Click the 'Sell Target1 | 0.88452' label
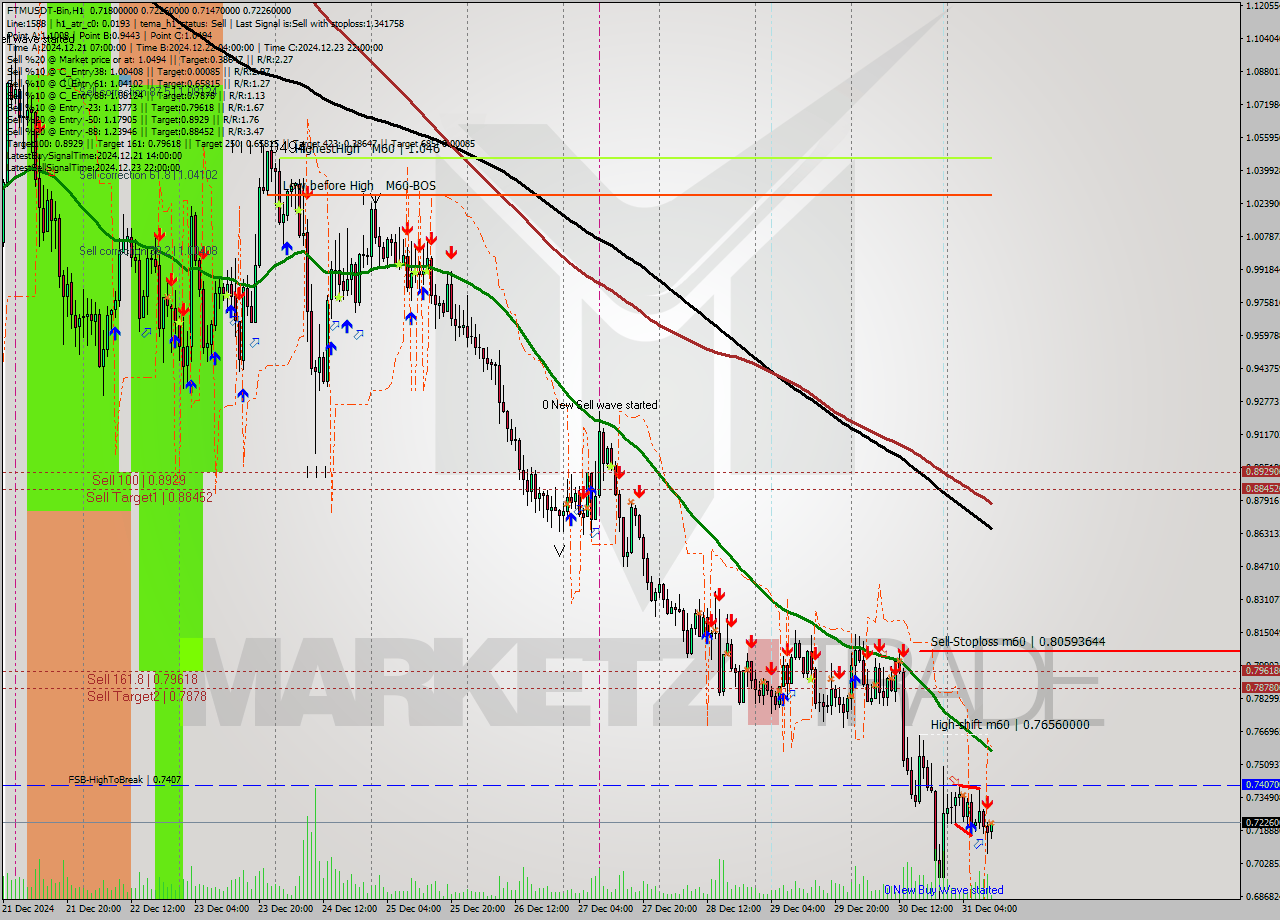 pyautogui.click(x=149, y=497)
